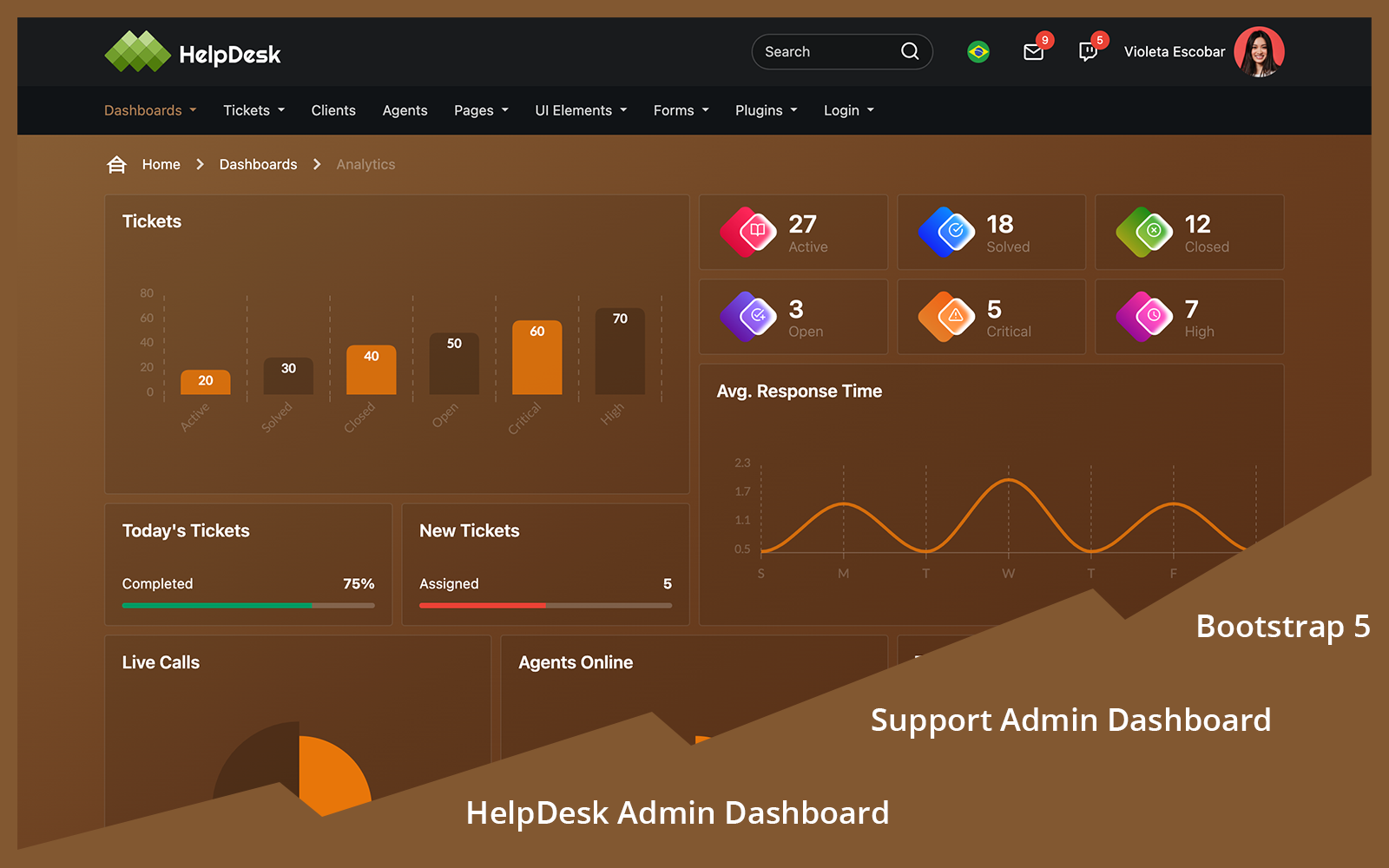Click the 7 High priority clock icon
Image resolution: width=1389 pixels, height=868 pixels.
pos(1144,317)
